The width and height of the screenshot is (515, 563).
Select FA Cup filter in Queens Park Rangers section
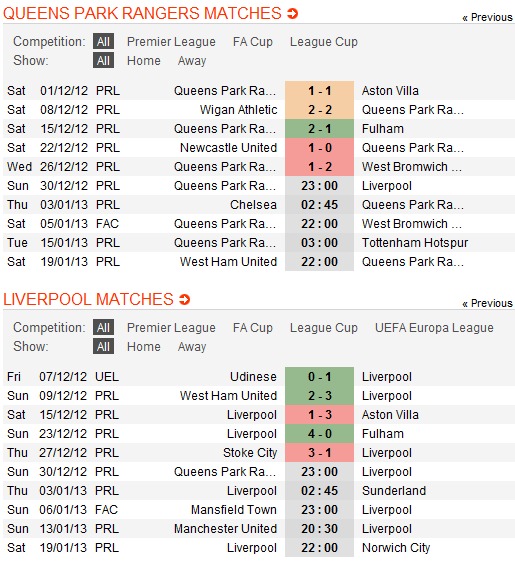253,42
